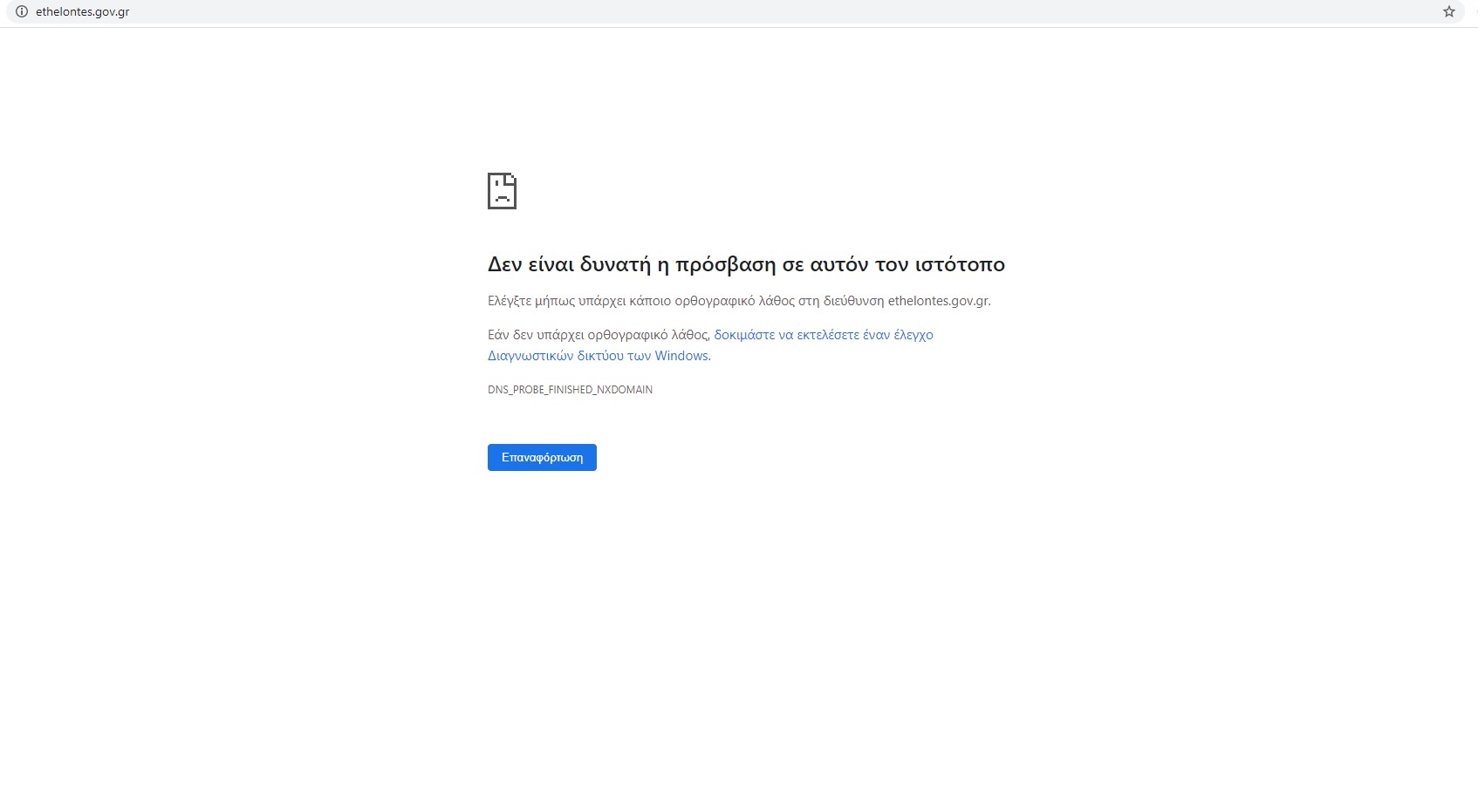
Task: Click ethelontes.gov.gr in the error message
Action: pos(938,301)
